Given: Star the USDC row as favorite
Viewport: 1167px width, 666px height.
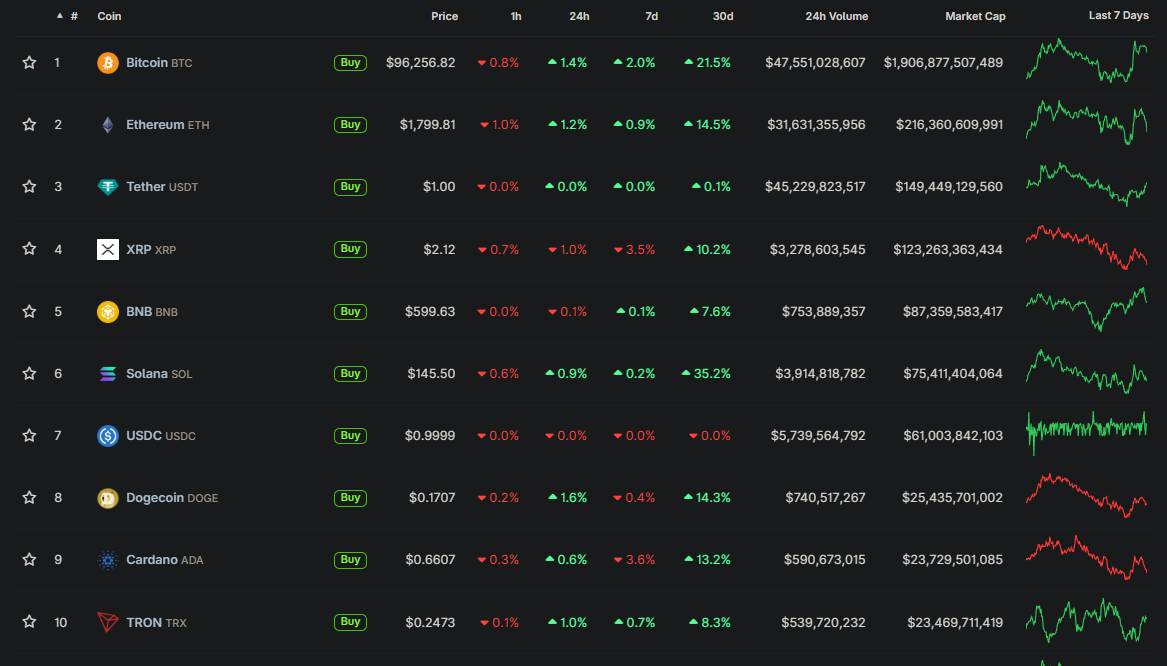Looking at the screenshot, I should click(x=29, y=436).
